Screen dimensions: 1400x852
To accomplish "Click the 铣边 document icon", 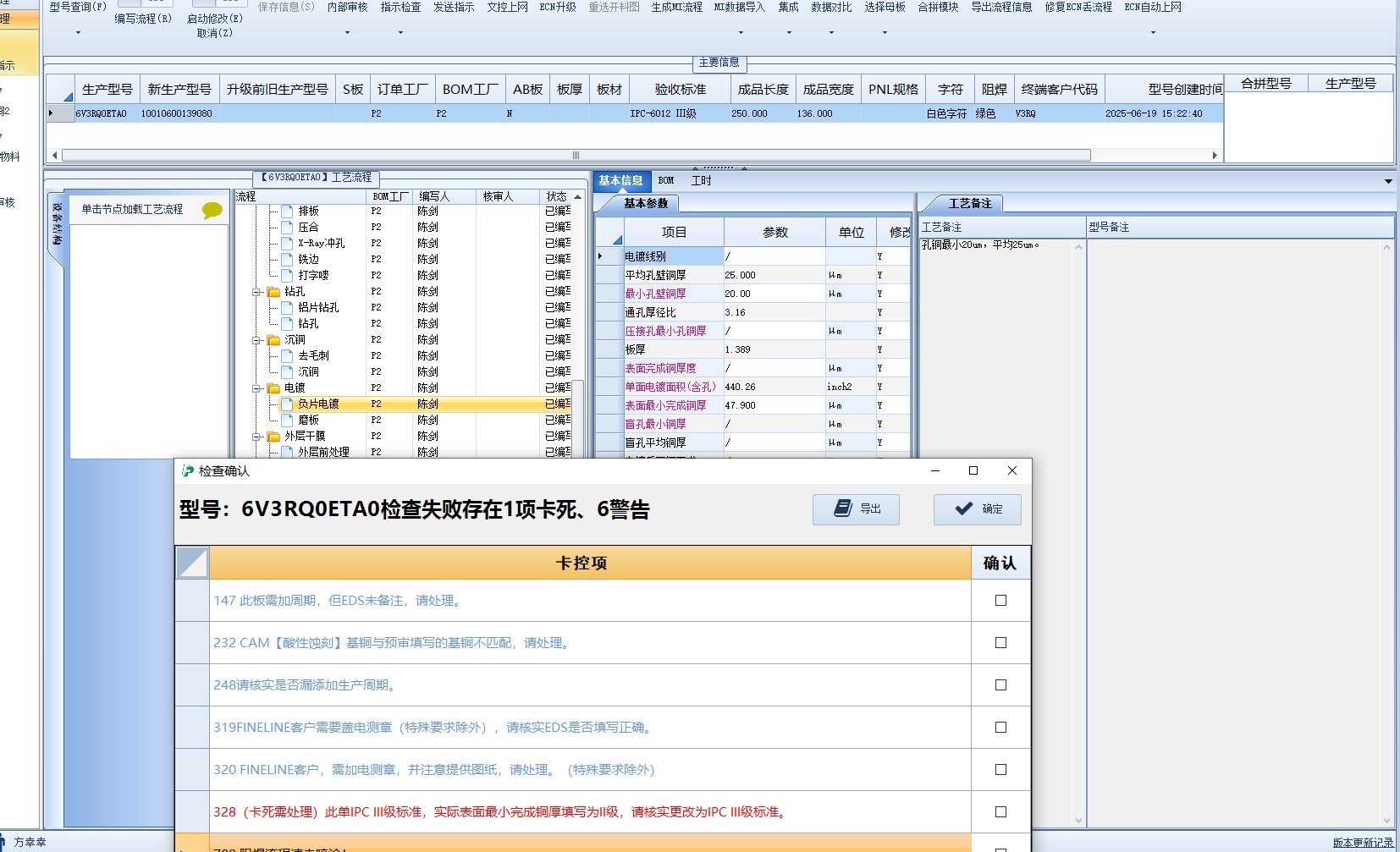I will coord(287,259).
